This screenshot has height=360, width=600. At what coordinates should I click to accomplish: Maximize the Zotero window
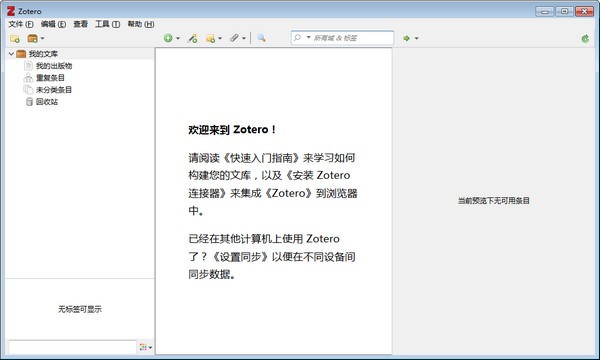click(564, 11)
